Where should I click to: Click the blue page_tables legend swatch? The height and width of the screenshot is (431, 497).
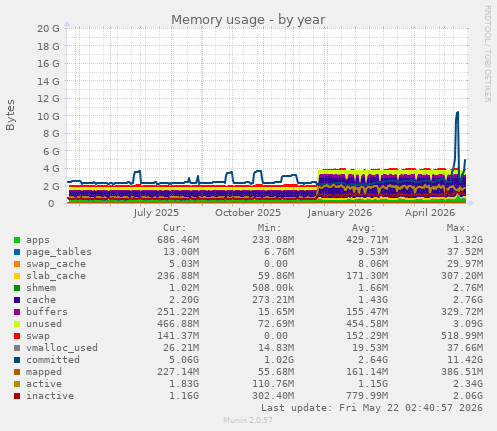tap(17, 252)
